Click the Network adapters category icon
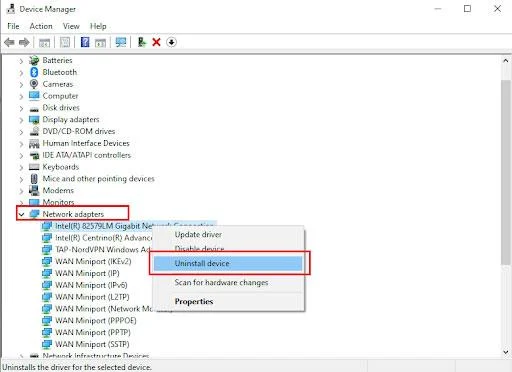The height and width of the screenshot is (372, 512). pyautogui.click(x=34, y=214)
